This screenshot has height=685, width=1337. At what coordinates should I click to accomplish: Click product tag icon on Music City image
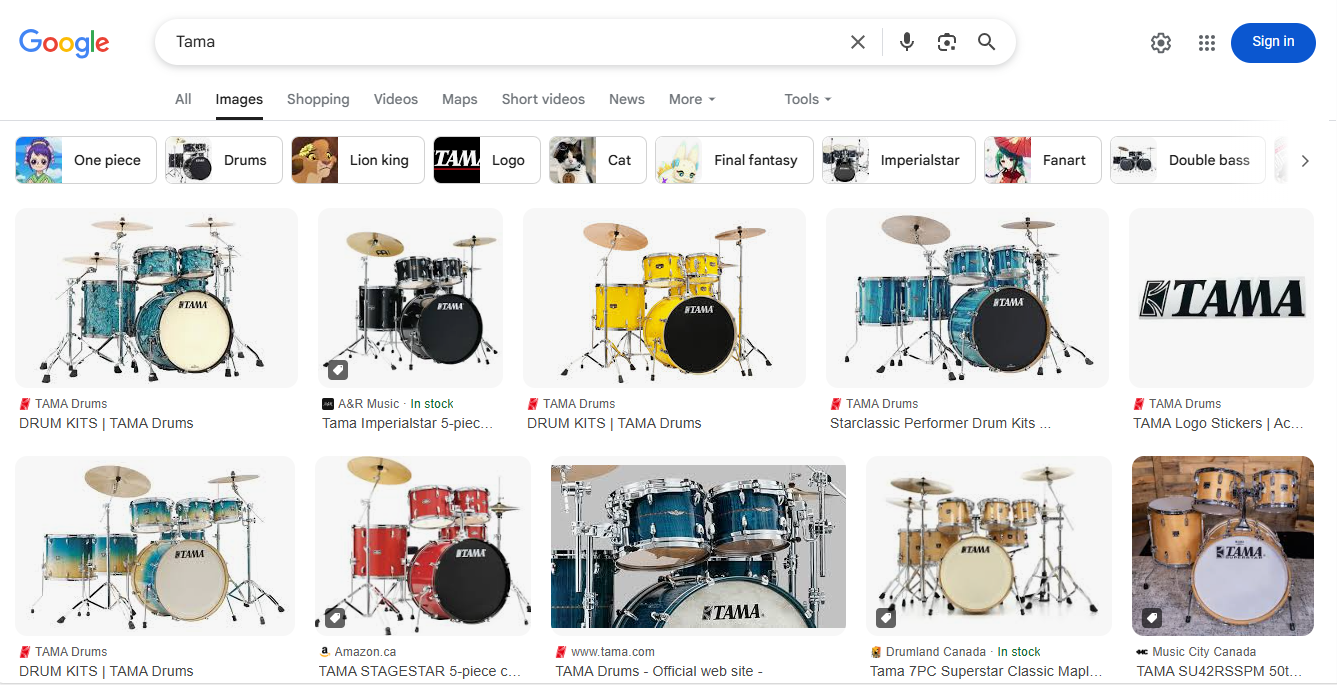click(x=1151, y=618)
